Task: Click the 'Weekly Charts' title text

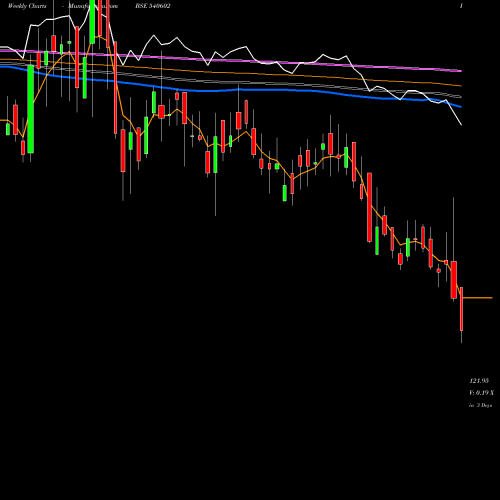Action: 27,6
